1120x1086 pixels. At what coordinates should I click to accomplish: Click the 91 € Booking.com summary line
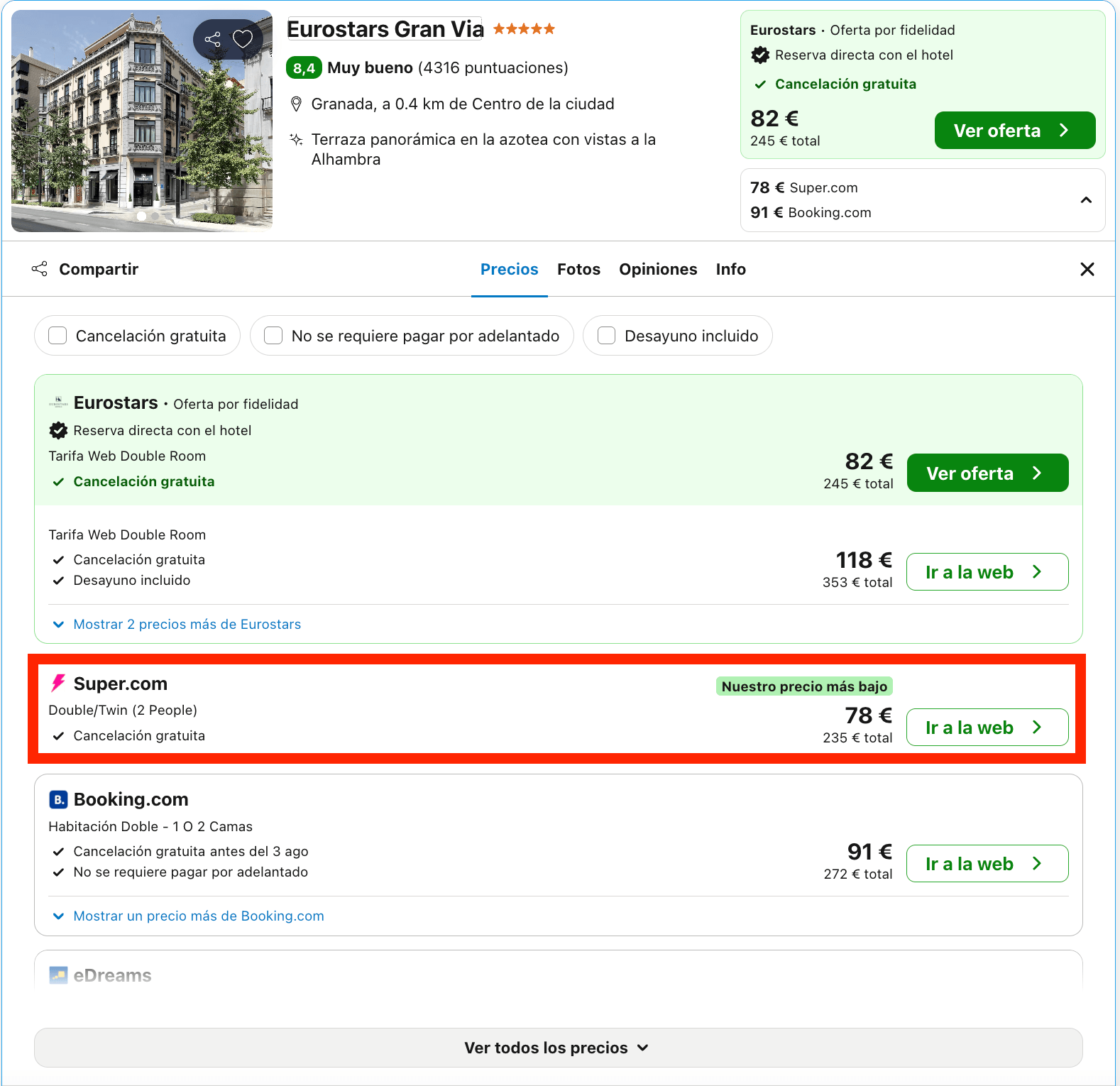[811, 213]
